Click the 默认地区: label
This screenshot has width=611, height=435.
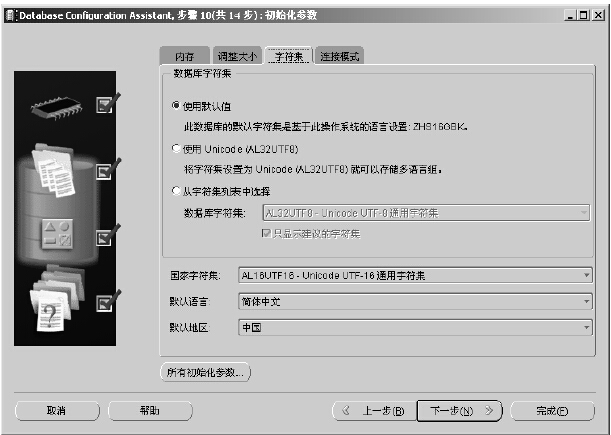tap(189, 328)
